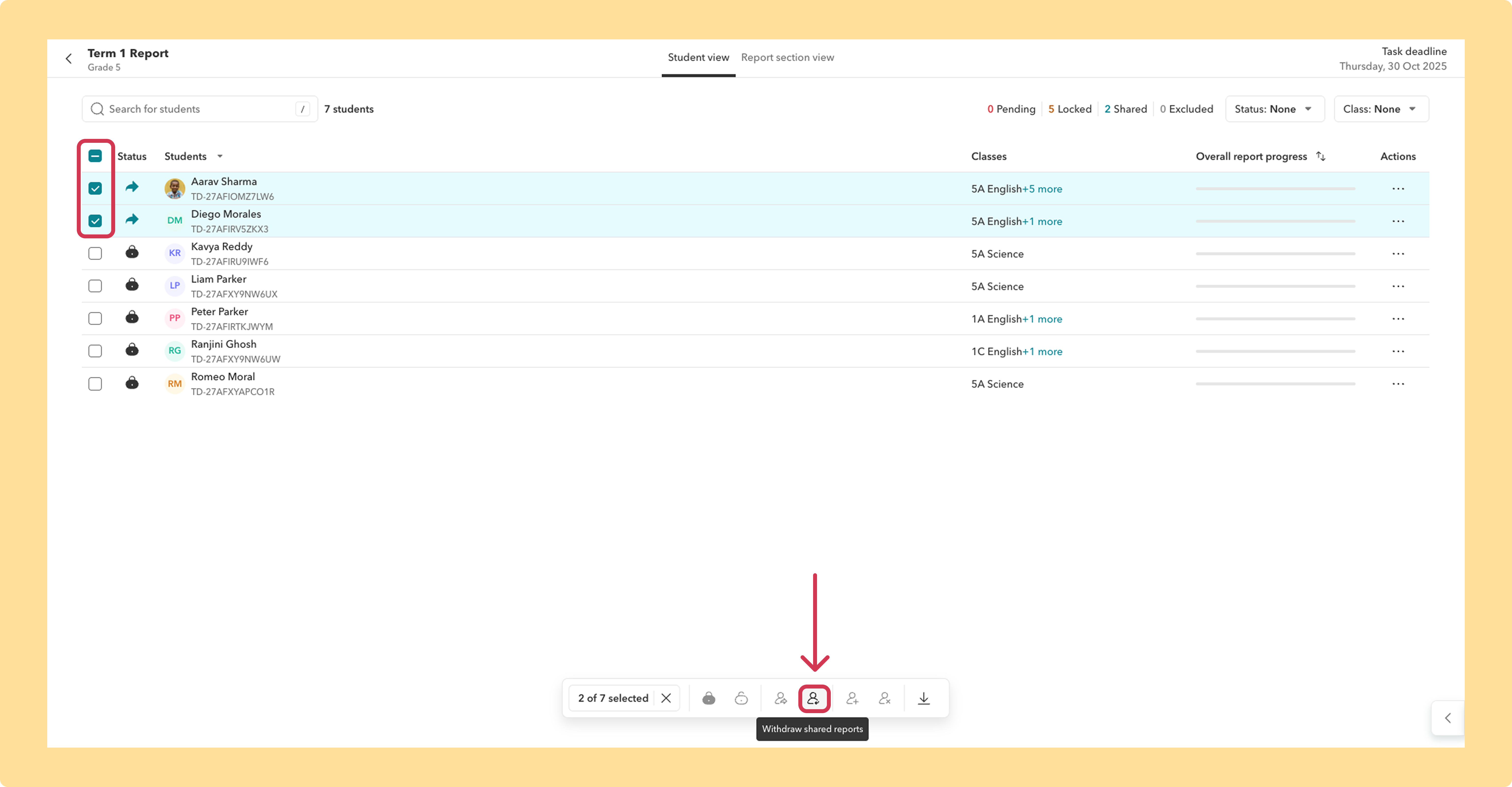Filter by the 0 Pending count
This screenshot has width=1512, height=787.
[x=1011, y=109]
